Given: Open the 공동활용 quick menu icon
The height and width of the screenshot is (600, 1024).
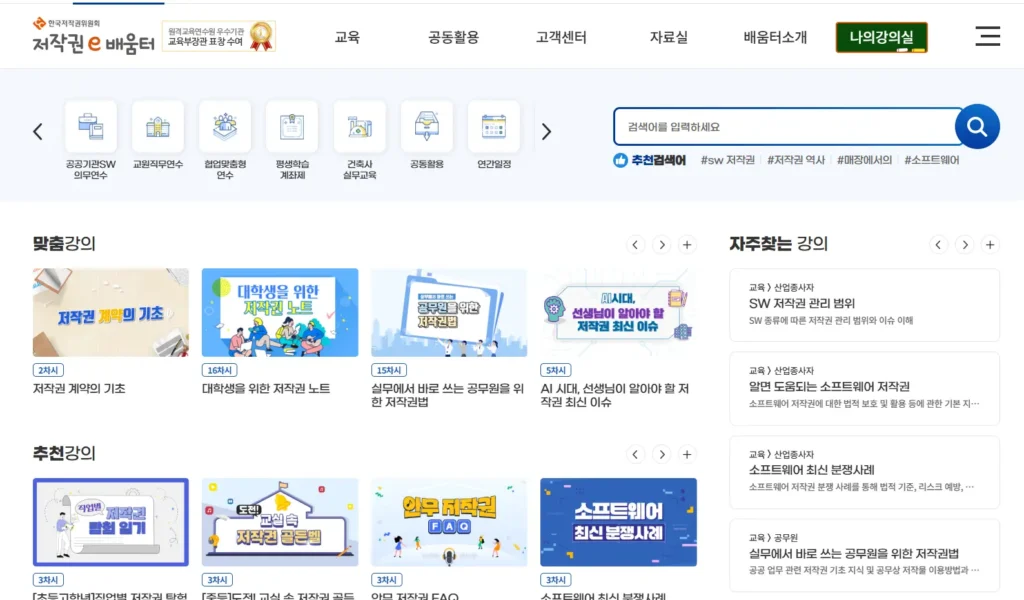Looking at the screenshot, I should click(x=426, y=125).
